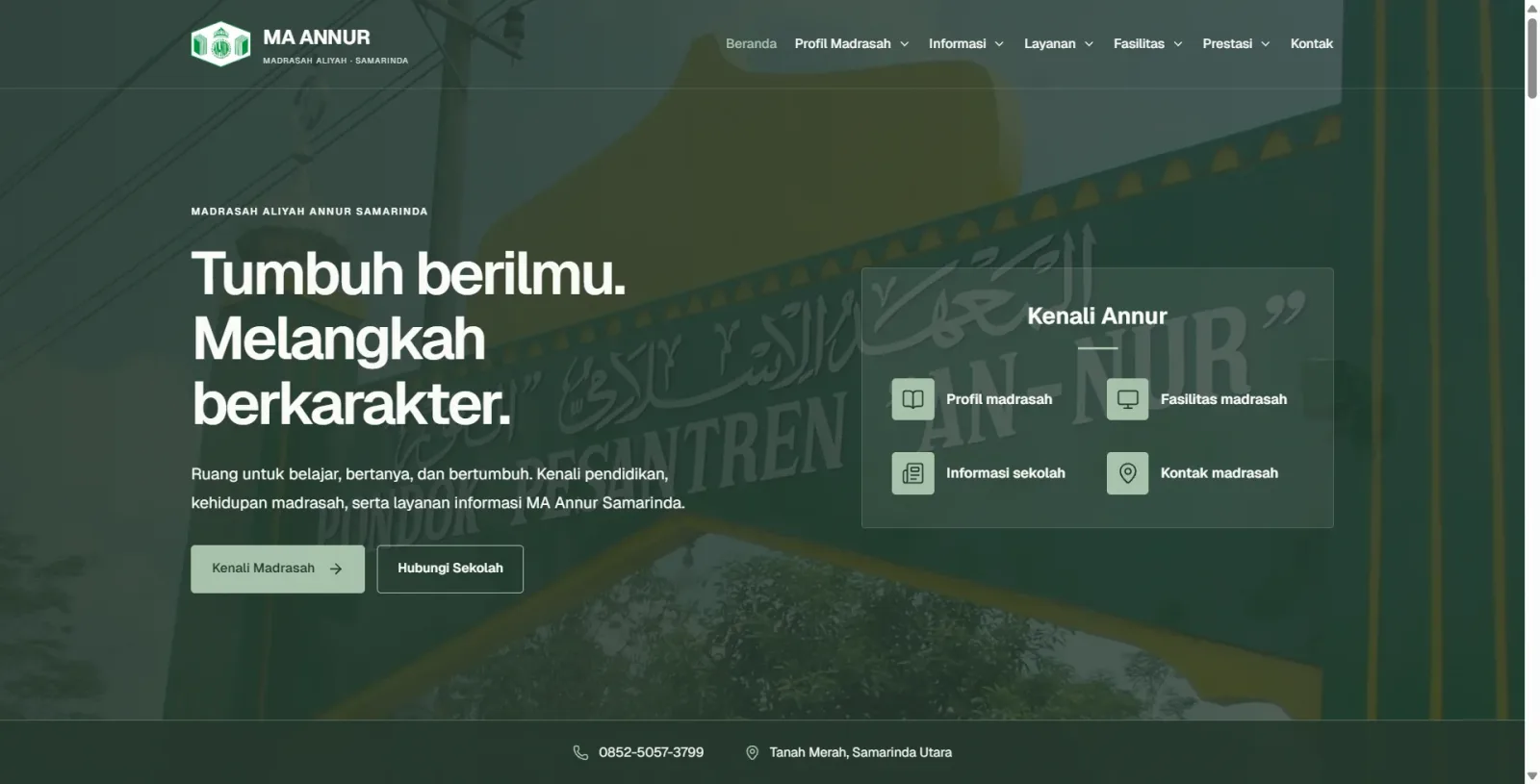Open the Kontak menu item
The width and height of the screenshot is (1540, 784).
pyautogui.click(x=1312, y=43)
